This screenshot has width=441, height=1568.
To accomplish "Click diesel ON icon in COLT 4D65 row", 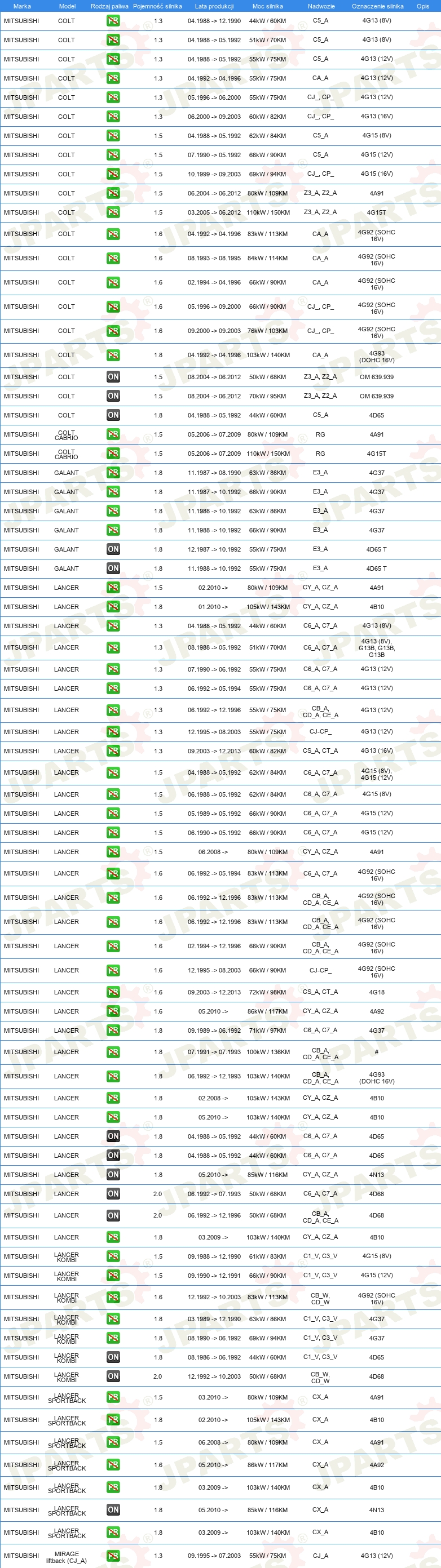I will (113, 415).
